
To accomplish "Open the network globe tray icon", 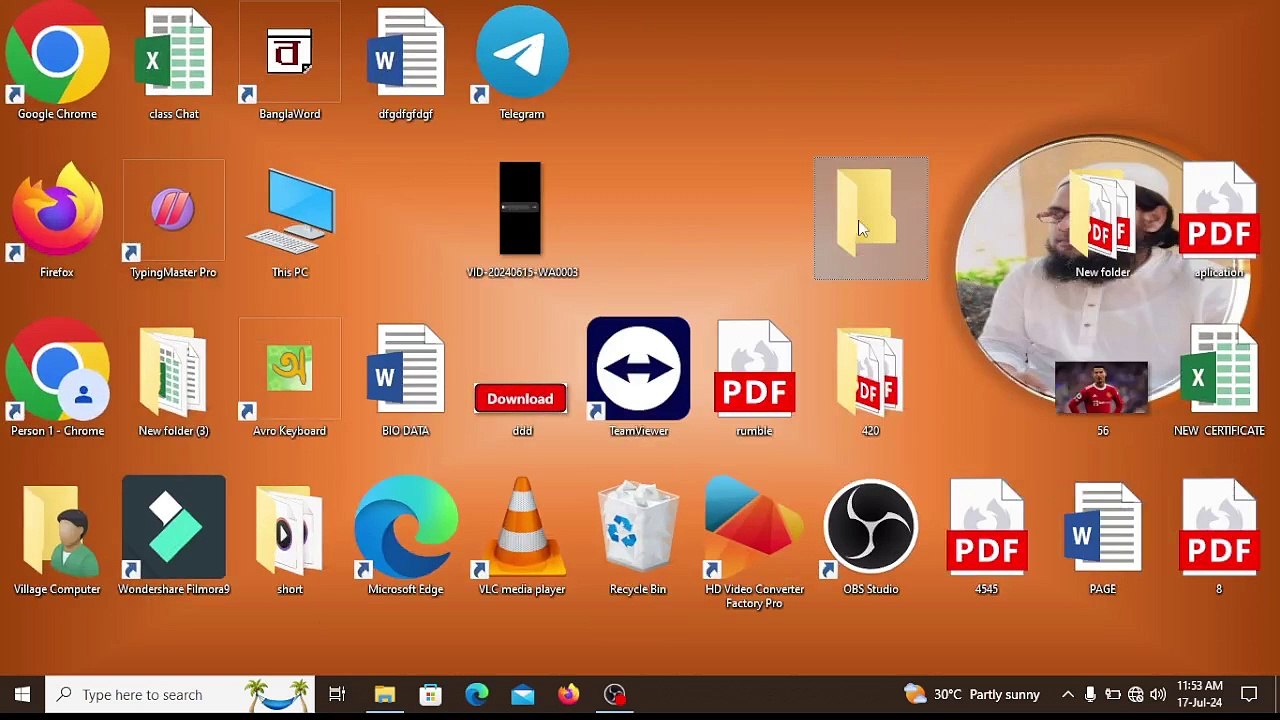I will click(1136, 695).
